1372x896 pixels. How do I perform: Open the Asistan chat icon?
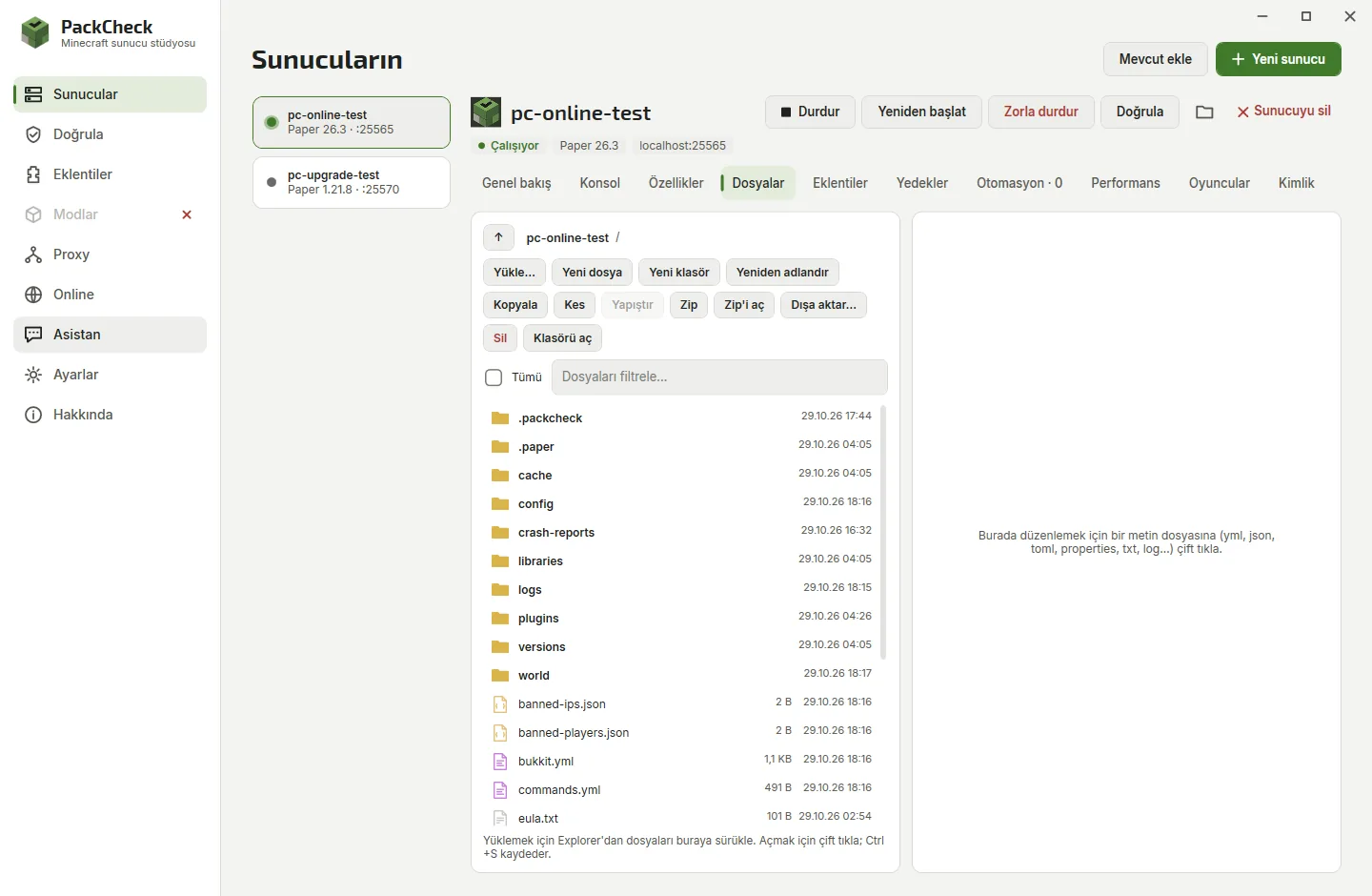[x=33, y=335]
